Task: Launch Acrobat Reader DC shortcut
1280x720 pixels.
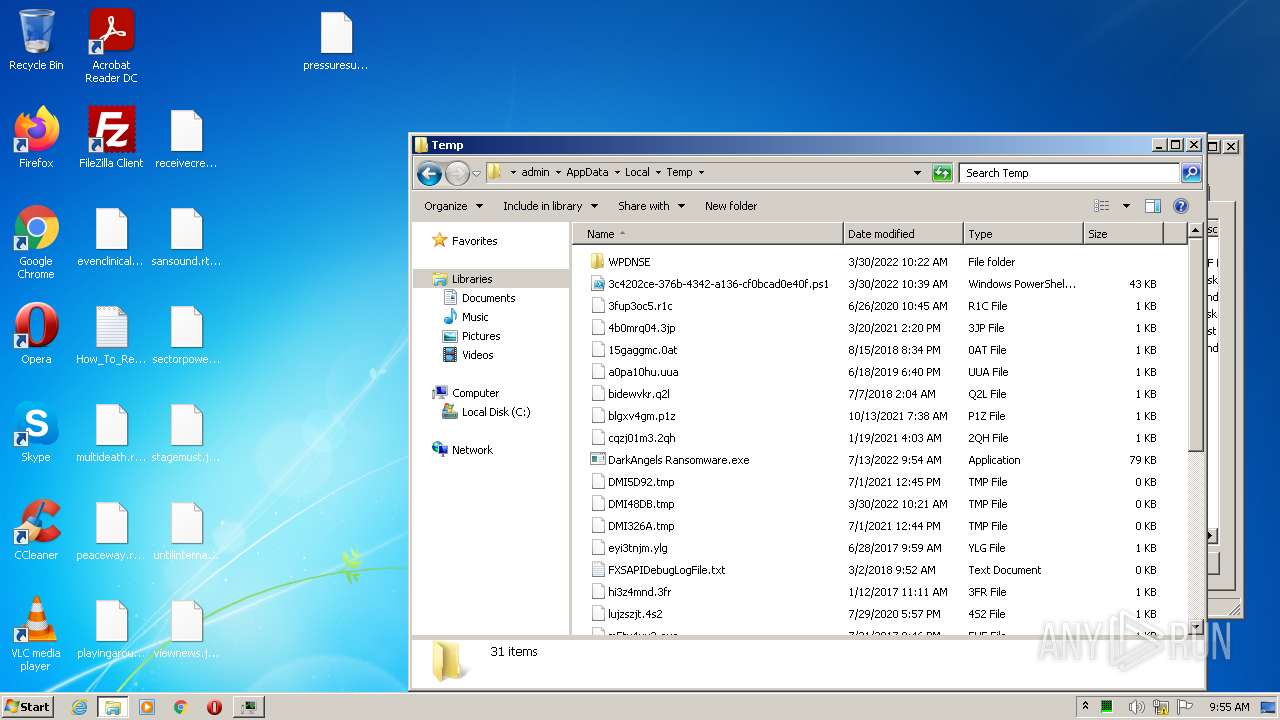Action: [111, 46]
